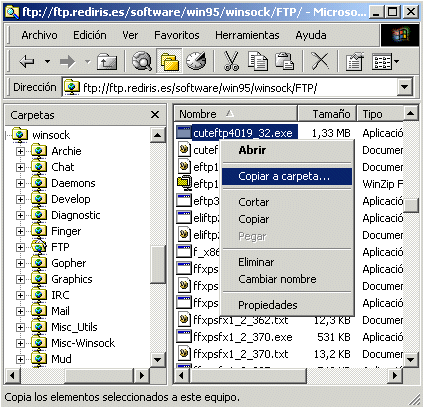
Task: Click the open FTP folder icon
Action: coord(39,247)
